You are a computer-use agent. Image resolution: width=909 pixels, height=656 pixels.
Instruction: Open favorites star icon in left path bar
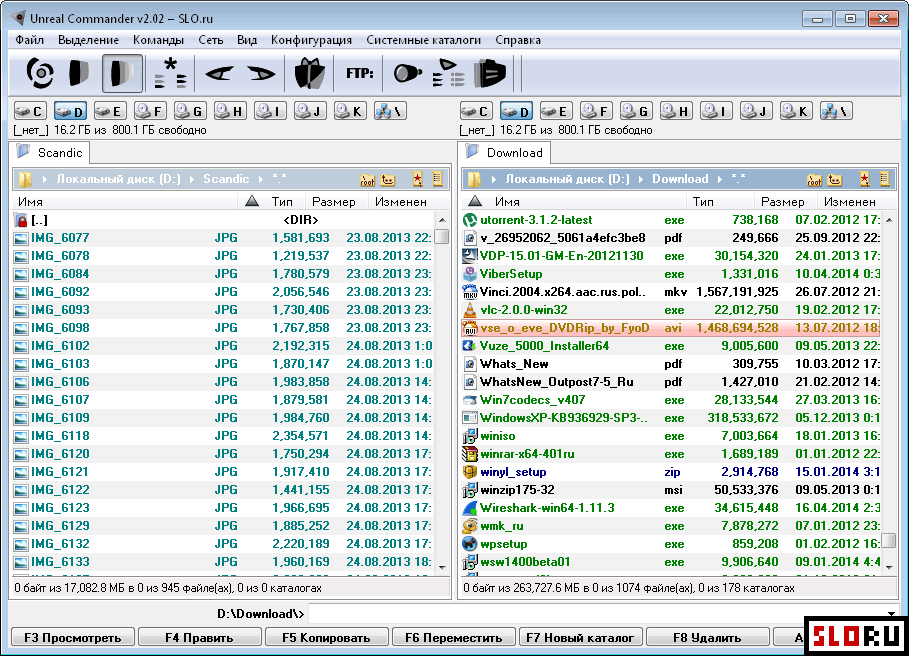(x=417, y=180)
